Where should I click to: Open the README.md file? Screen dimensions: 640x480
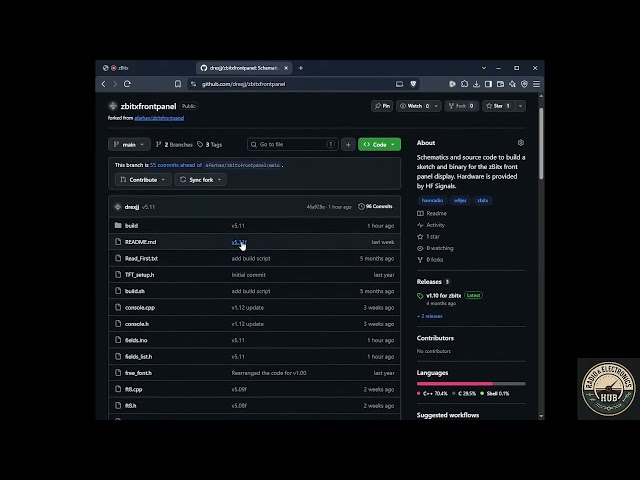140,242
